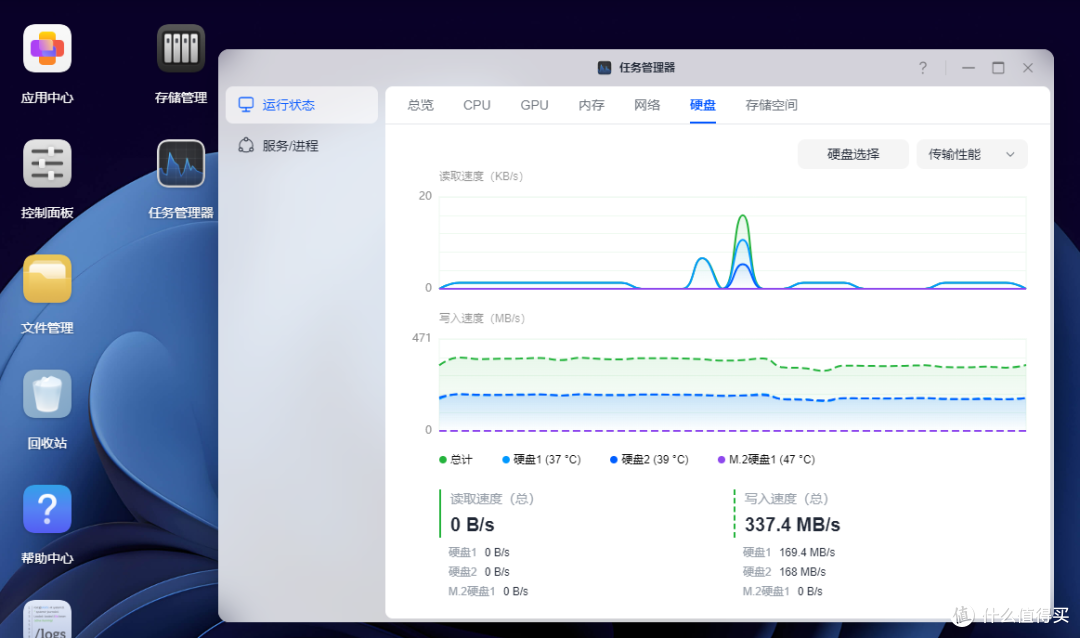The width and height of the screenshot is (1080, 638).
Task: Switch to the CPU tab
Action: click(477, 105)
